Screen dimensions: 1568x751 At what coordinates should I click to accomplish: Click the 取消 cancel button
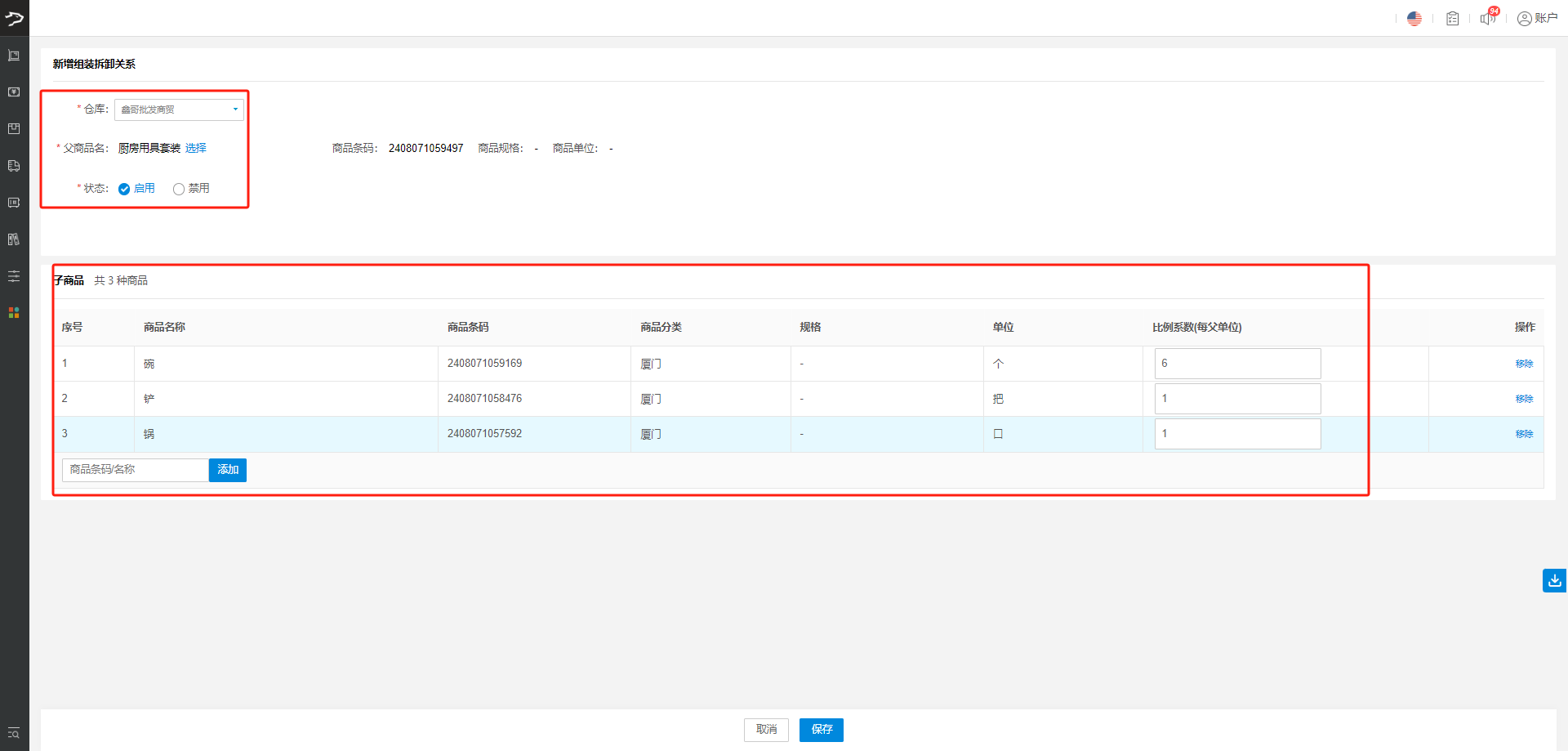[766, 730]
